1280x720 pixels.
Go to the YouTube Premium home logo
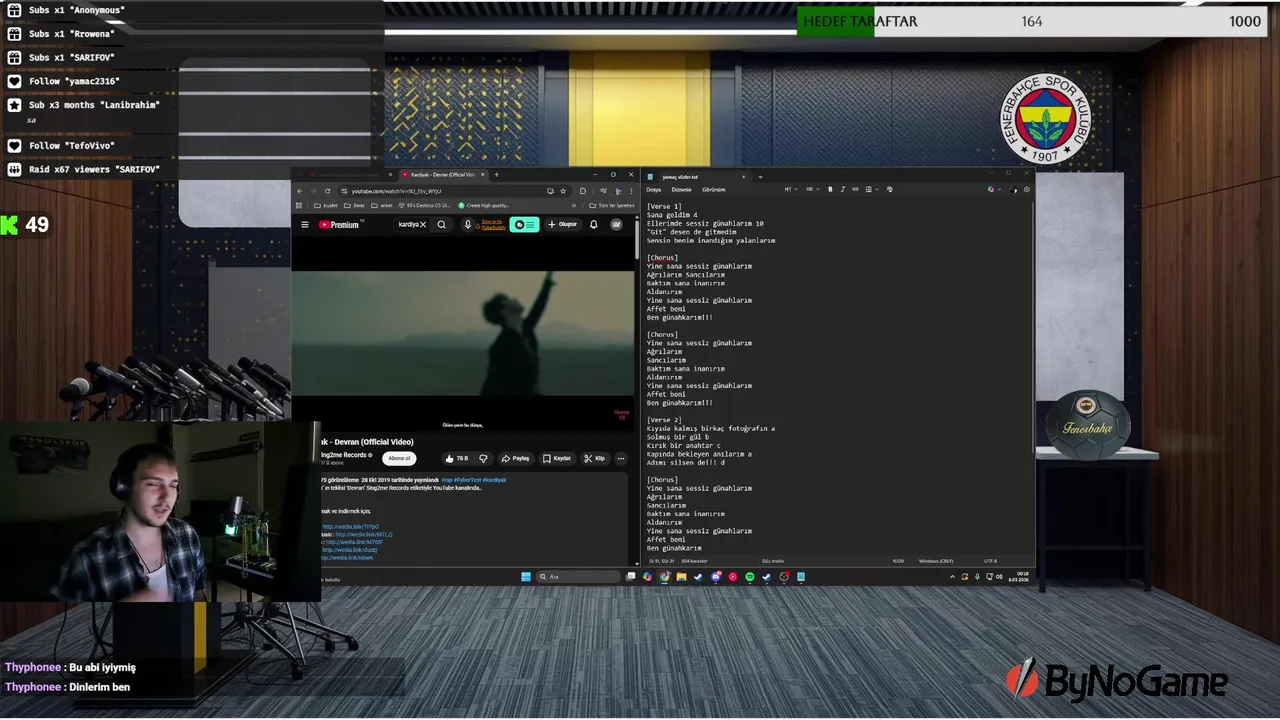(x=341, y=224)
